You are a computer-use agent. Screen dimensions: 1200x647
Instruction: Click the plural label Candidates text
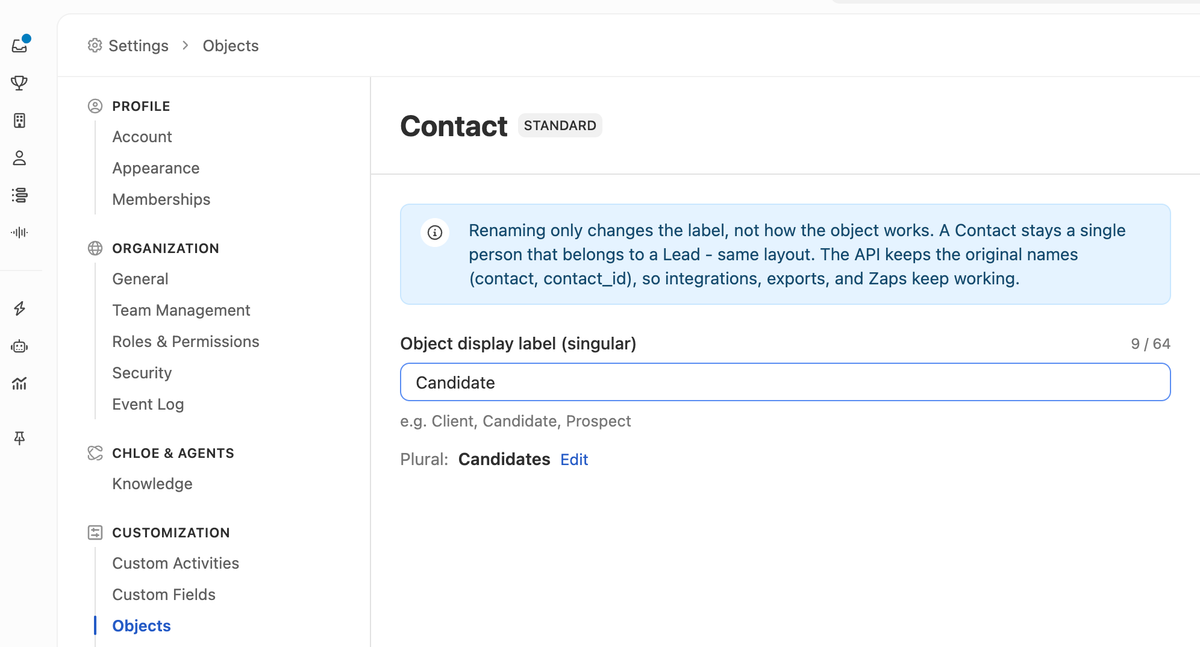(x=504, y=460)
